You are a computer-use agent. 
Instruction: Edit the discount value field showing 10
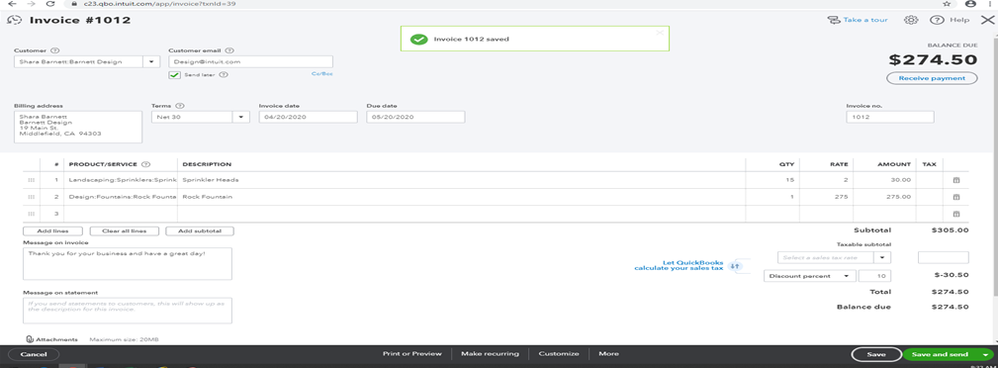click(875, 276)
